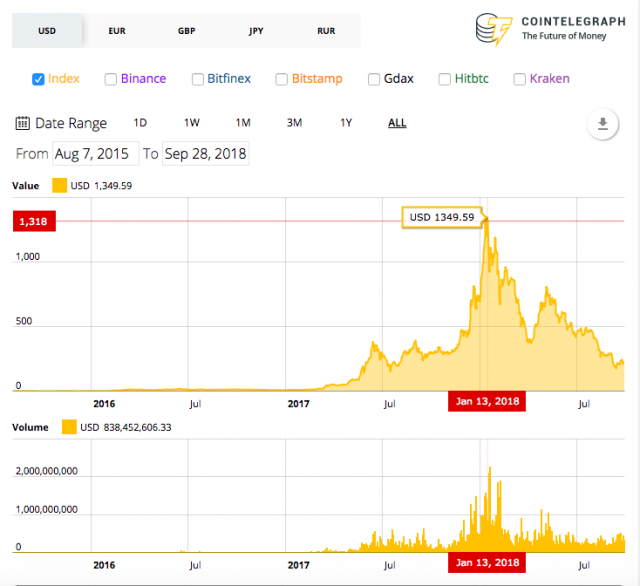Select the ALL date range
Viewport: 640px width, 586px height.
[397, 123]
